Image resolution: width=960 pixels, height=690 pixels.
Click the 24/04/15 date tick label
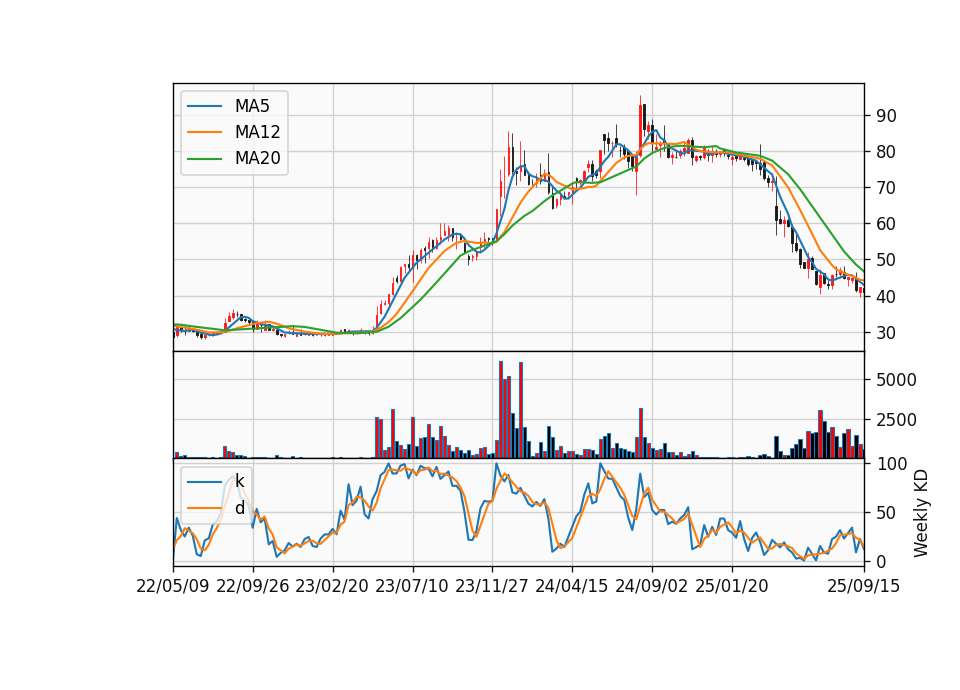(572, 587)
